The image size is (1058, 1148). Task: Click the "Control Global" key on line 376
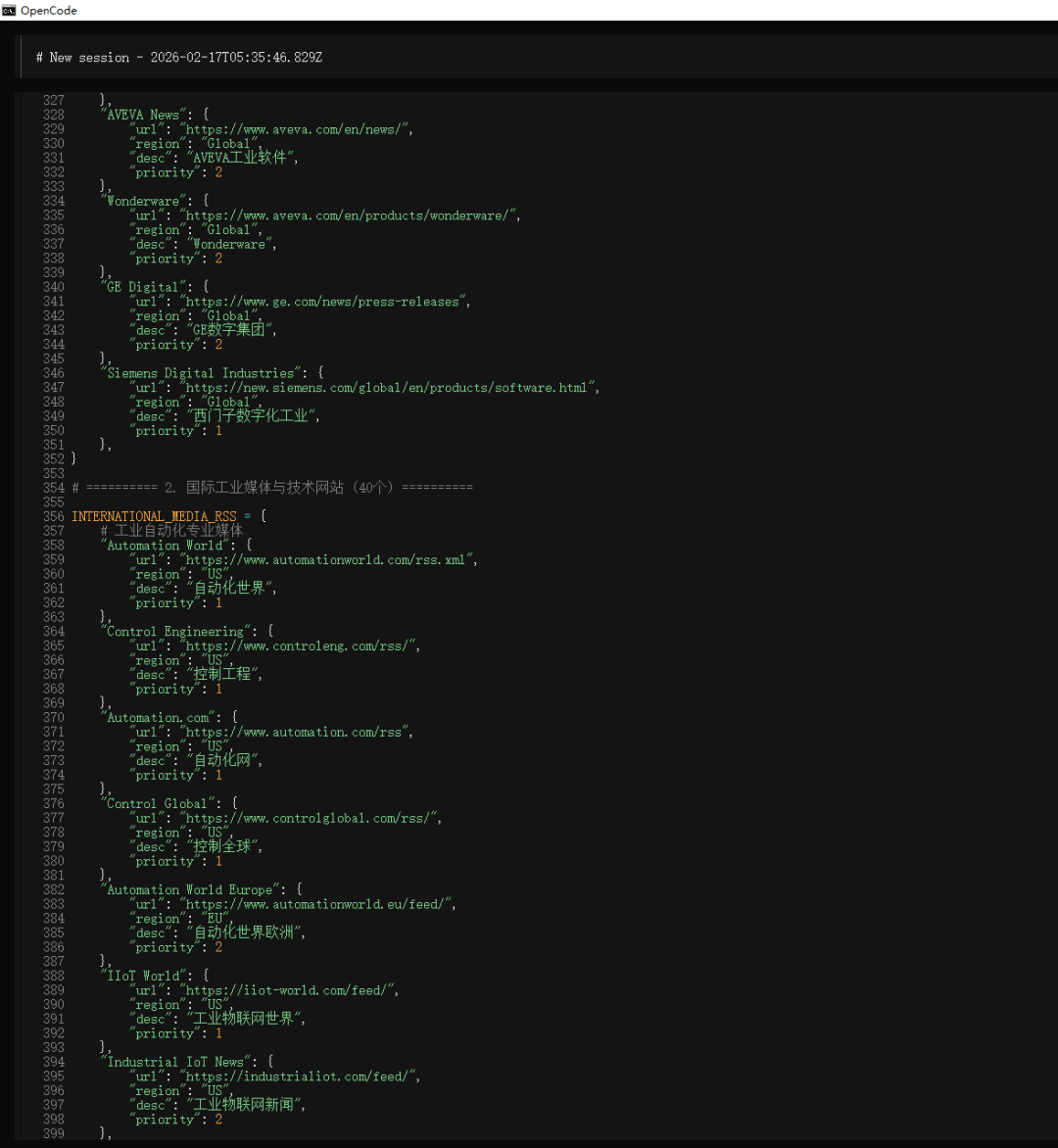click(x=158, y=804)
